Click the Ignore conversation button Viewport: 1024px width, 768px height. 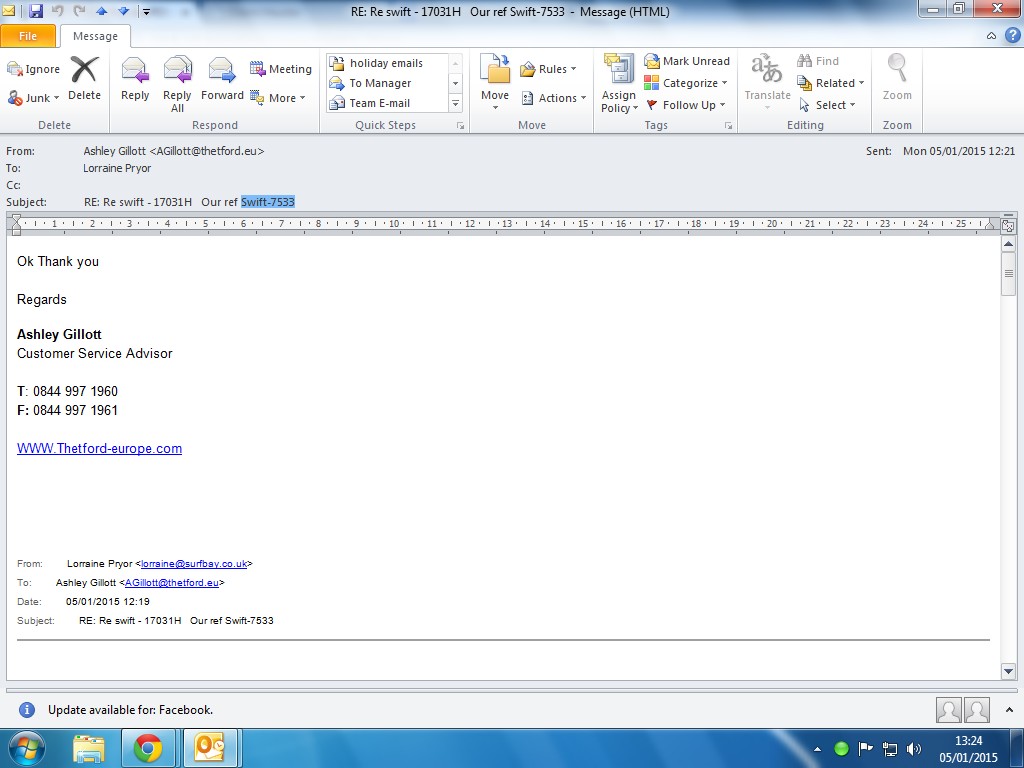click(34, 69)
